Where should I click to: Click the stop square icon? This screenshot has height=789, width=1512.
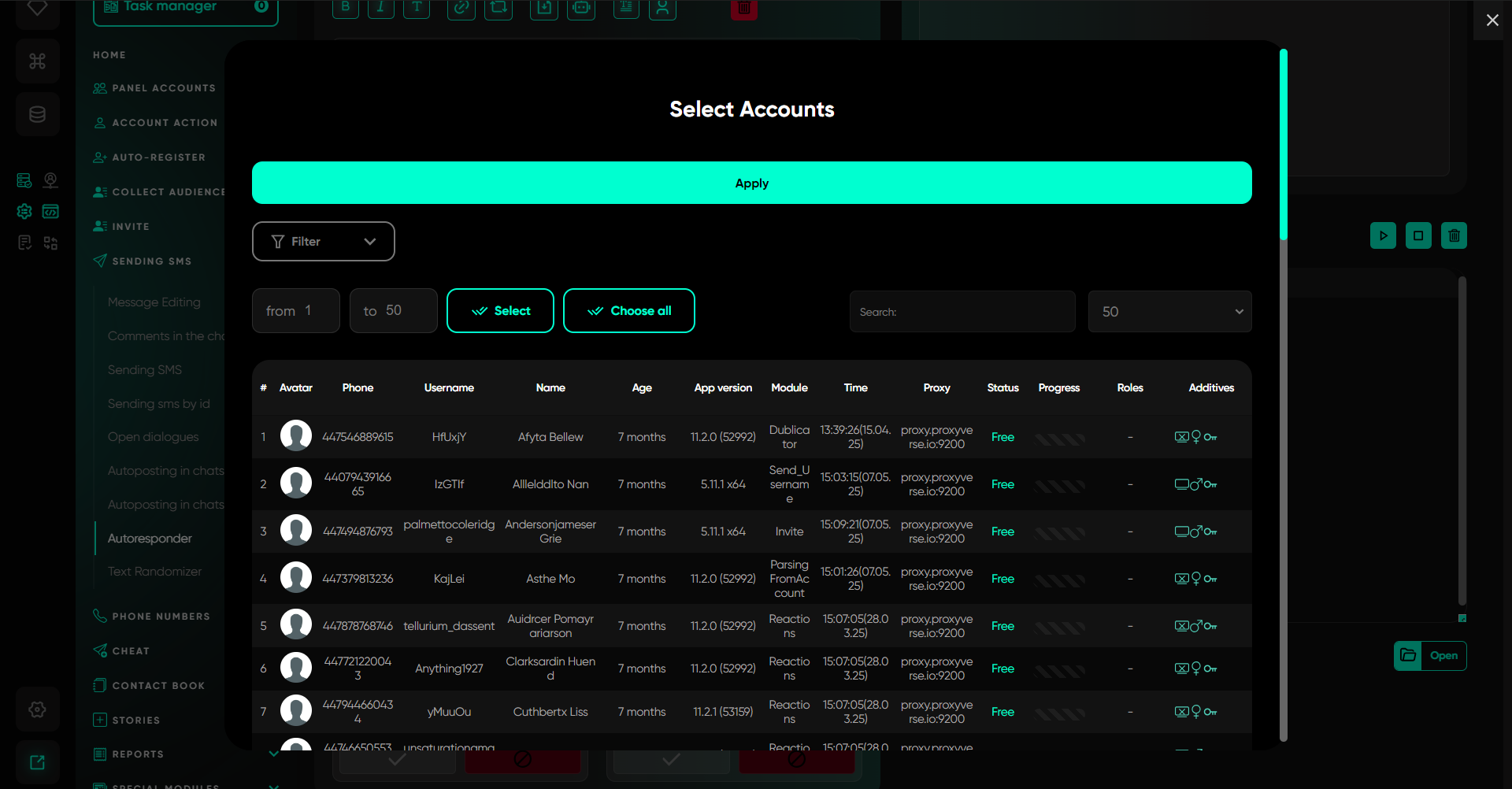tap(1418, 235)
